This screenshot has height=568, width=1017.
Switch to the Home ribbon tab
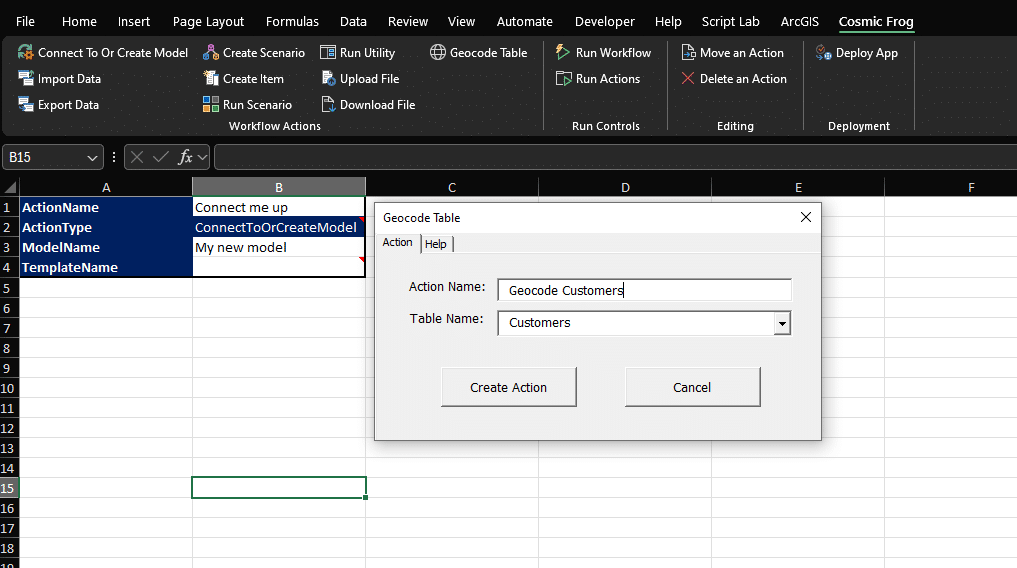[79, 21]
